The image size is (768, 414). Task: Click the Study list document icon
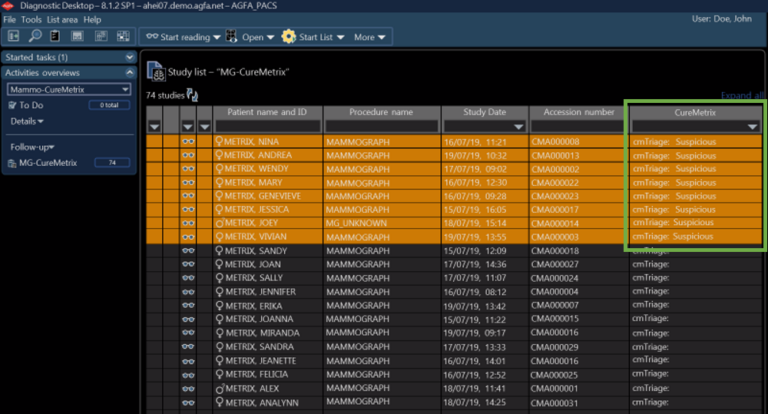[x=155, y=70]
